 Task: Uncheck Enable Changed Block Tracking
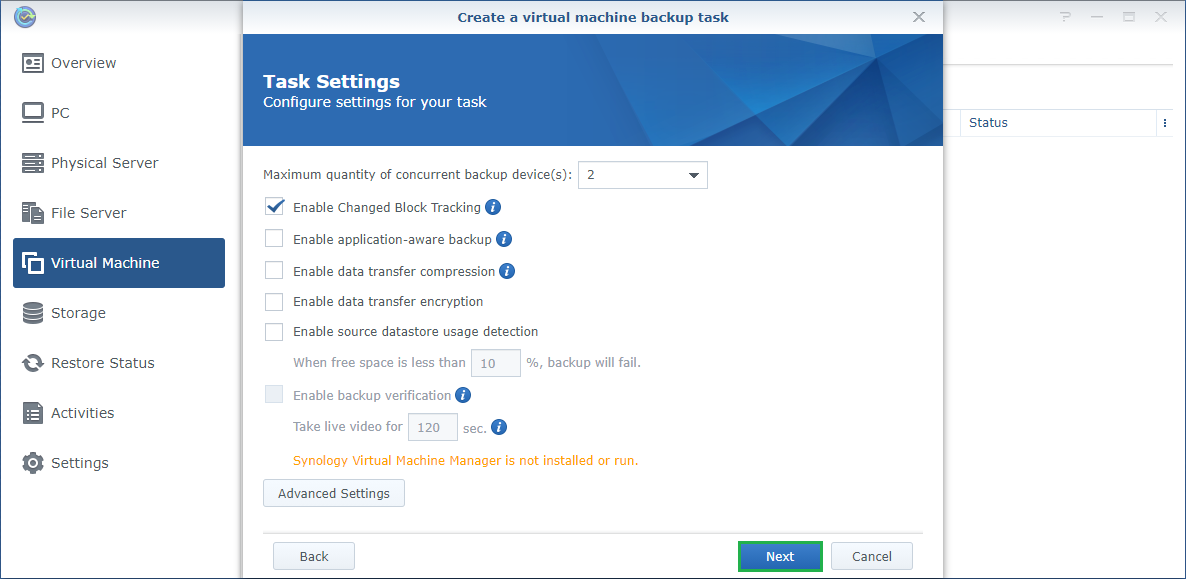pyautogui.click(x=274, y=207)
